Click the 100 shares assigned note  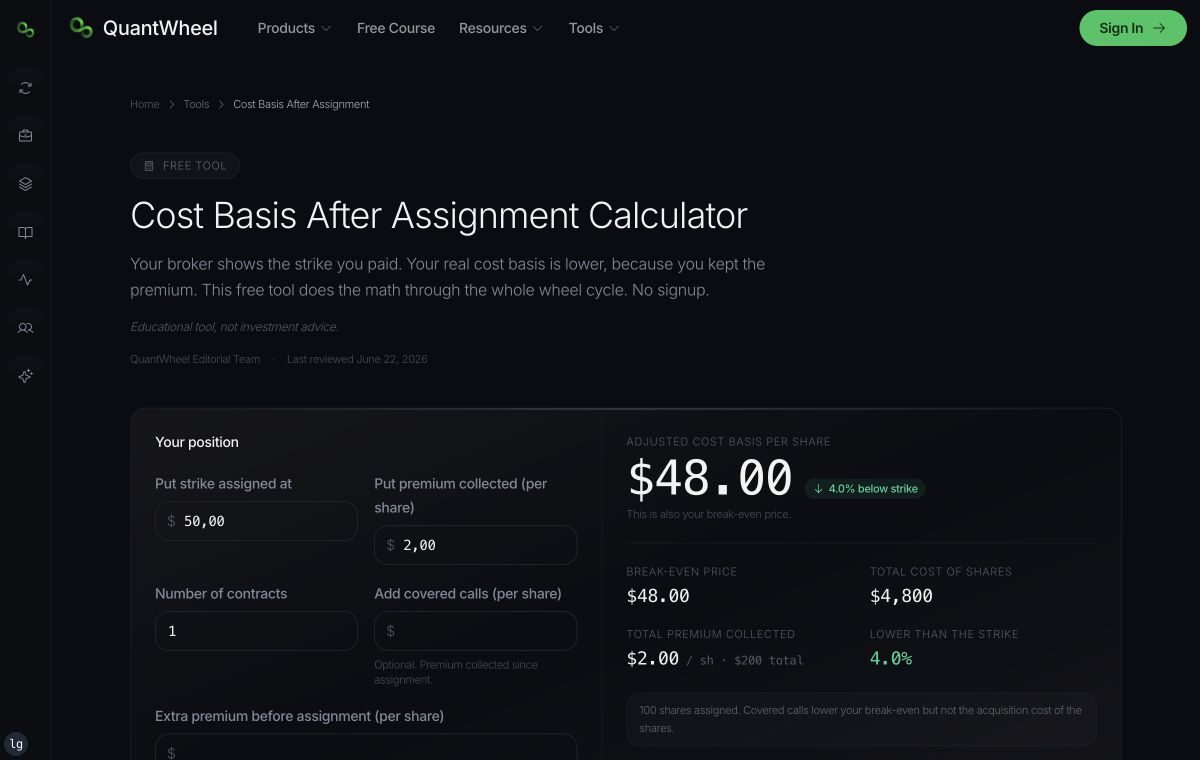point(861,719)
